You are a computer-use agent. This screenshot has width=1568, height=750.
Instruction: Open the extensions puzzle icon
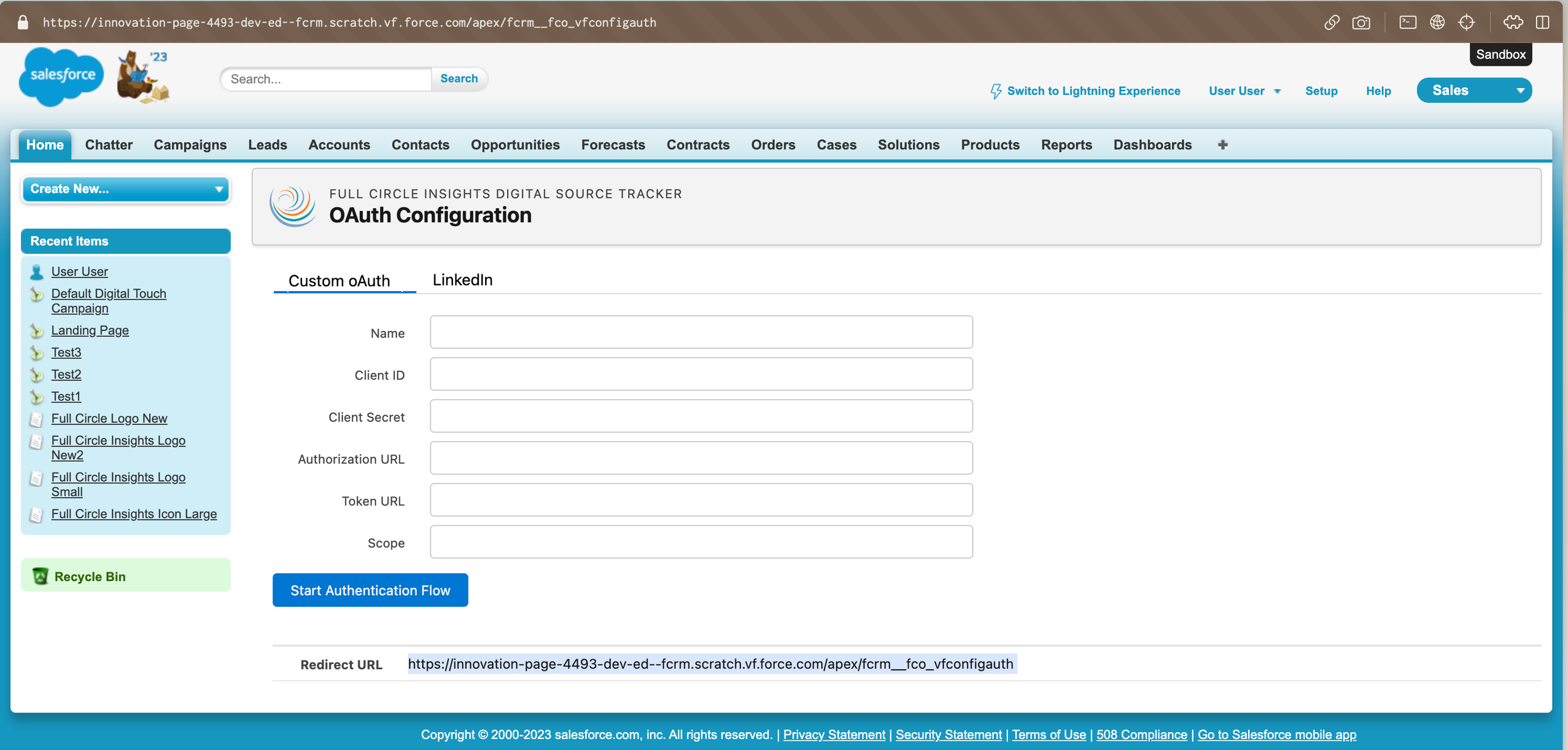pyautogui.click(x=1513, y=23)
